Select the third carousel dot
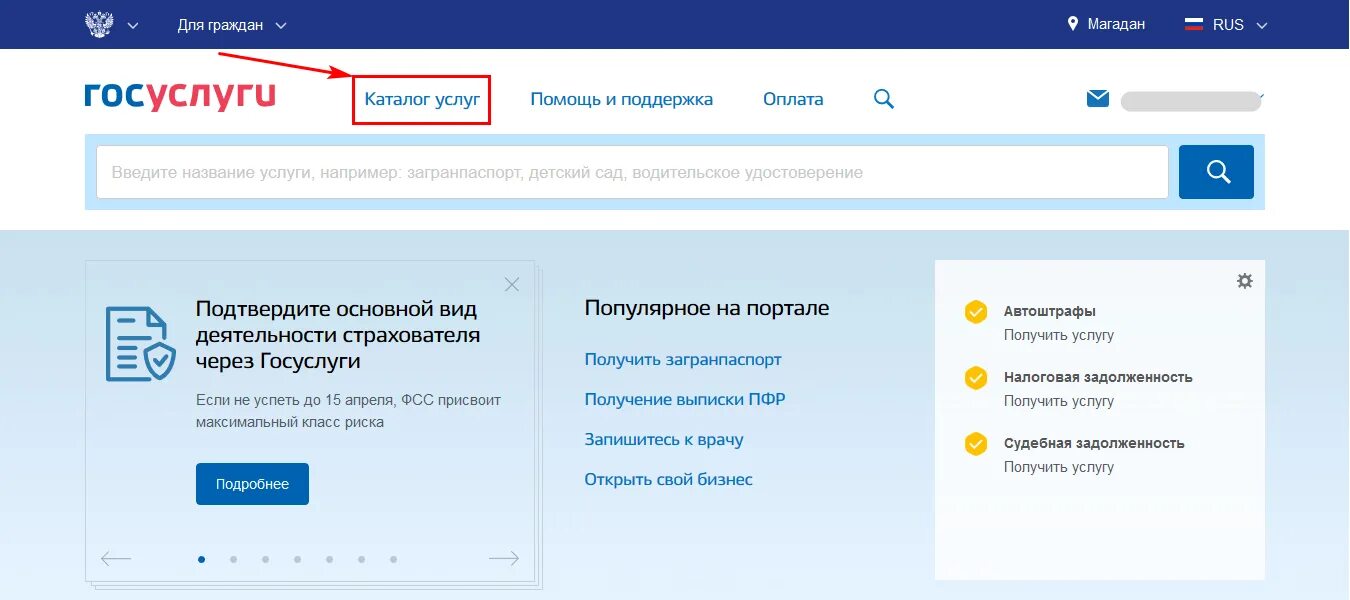 pyautogui.click(x=266, y=559)
